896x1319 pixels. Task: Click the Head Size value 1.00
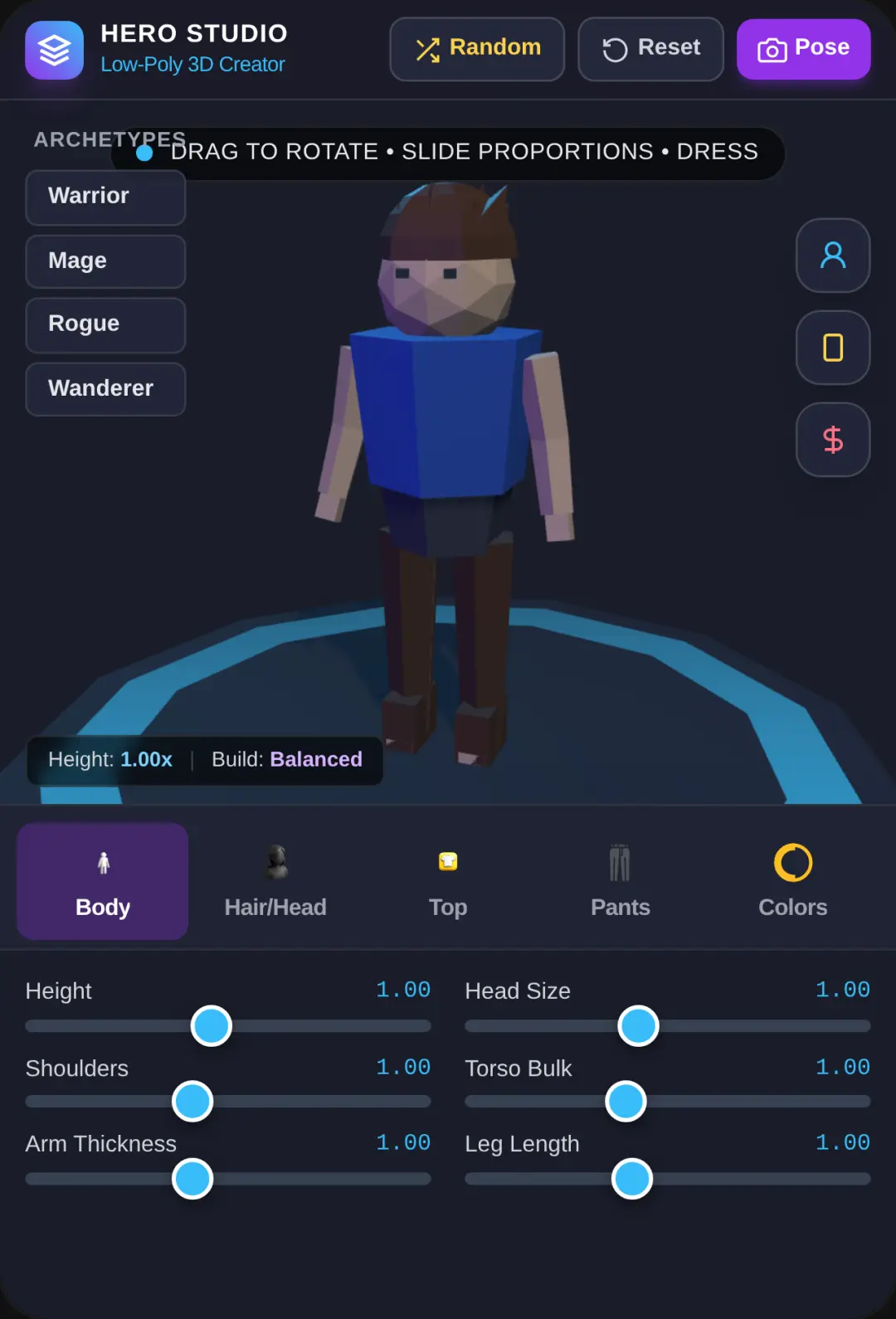[843, 990]
